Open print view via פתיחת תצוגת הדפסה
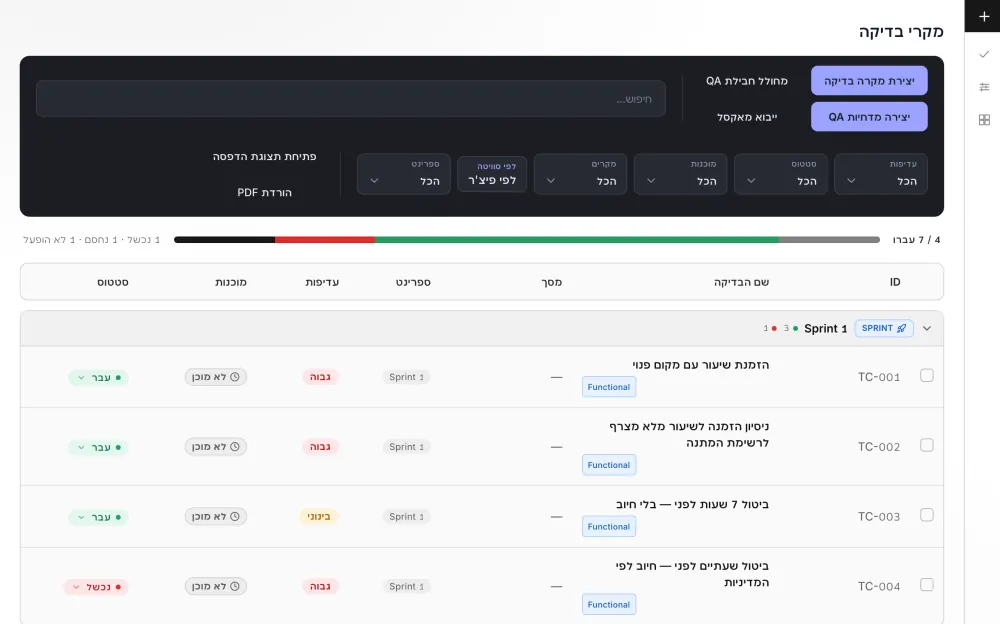The image size is (1000, 624). click(x=265, y=156)
